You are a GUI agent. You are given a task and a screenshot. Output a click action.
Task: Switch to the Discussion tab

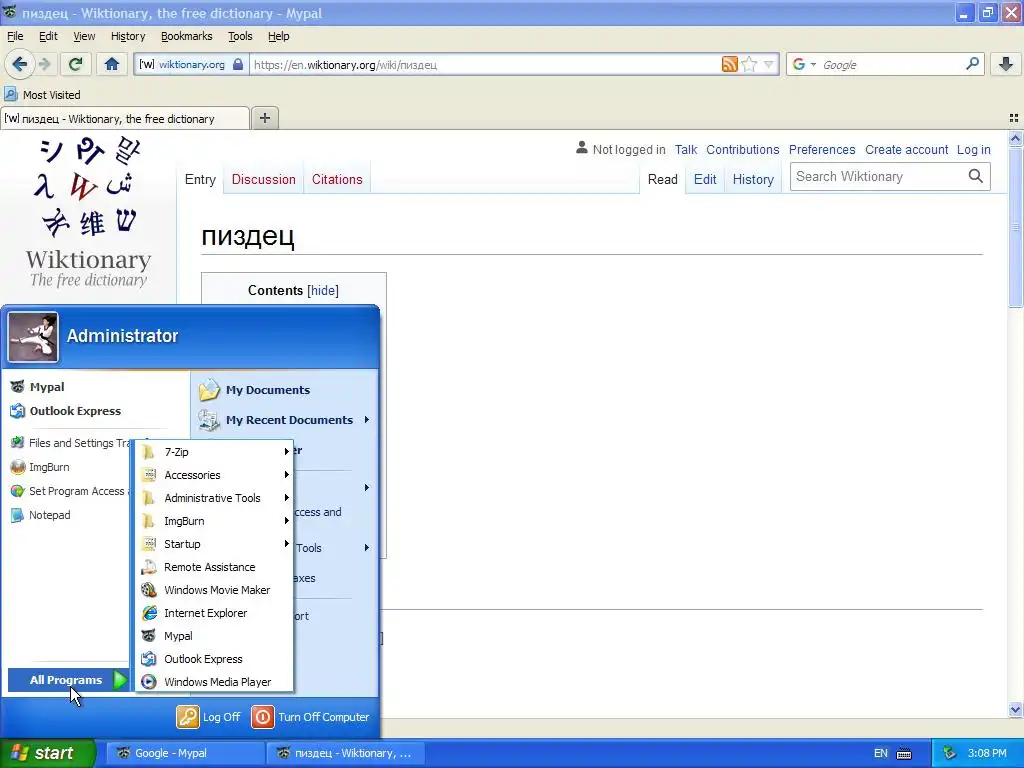[263, 179]
